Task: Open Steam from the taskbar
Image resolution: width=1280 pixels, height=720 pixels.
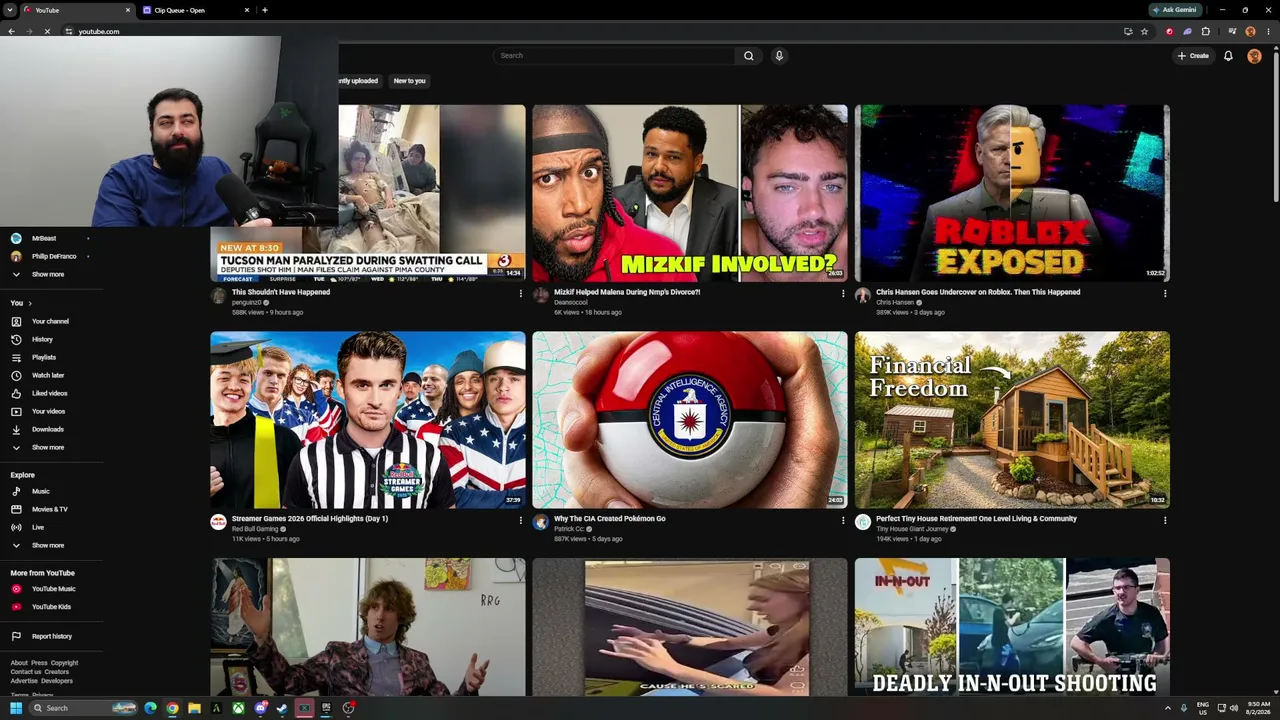Action: coord(282,708)
